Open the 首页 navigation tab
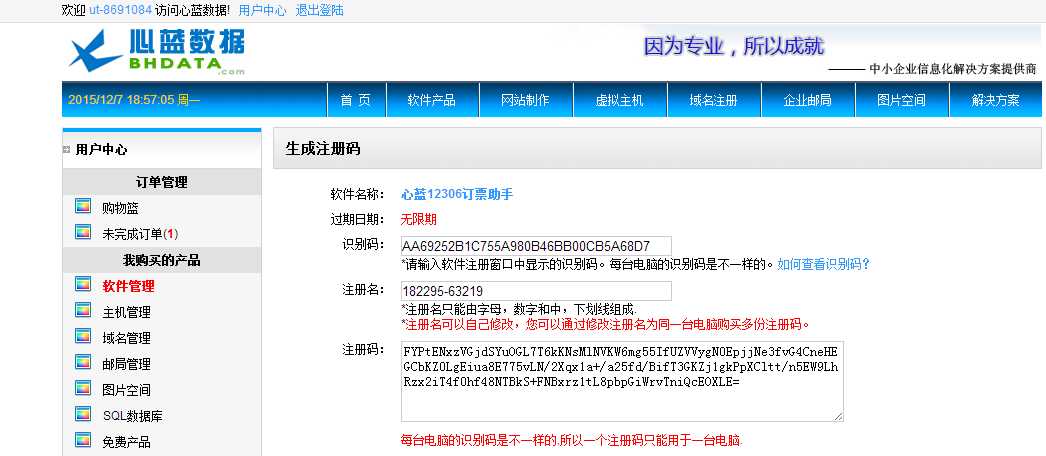This screenshot has height=456, width=1046. pos(356,100)
